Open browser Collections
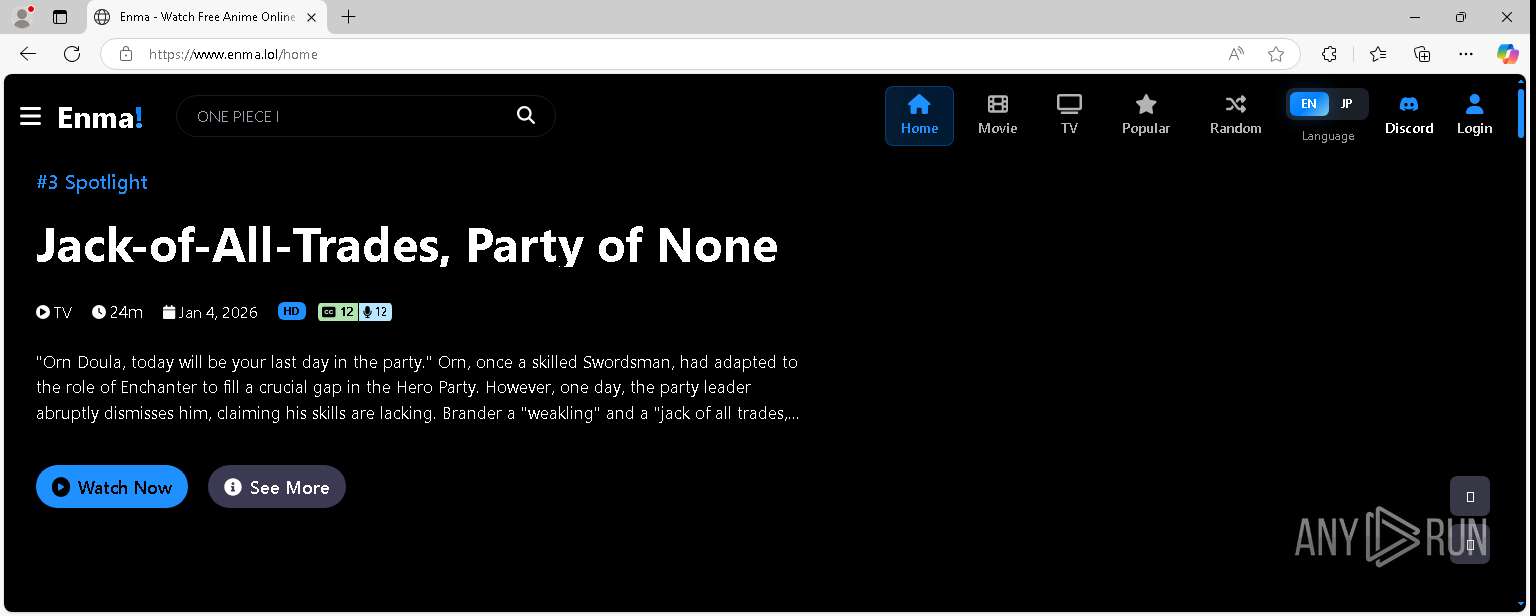 (1422, 54)
